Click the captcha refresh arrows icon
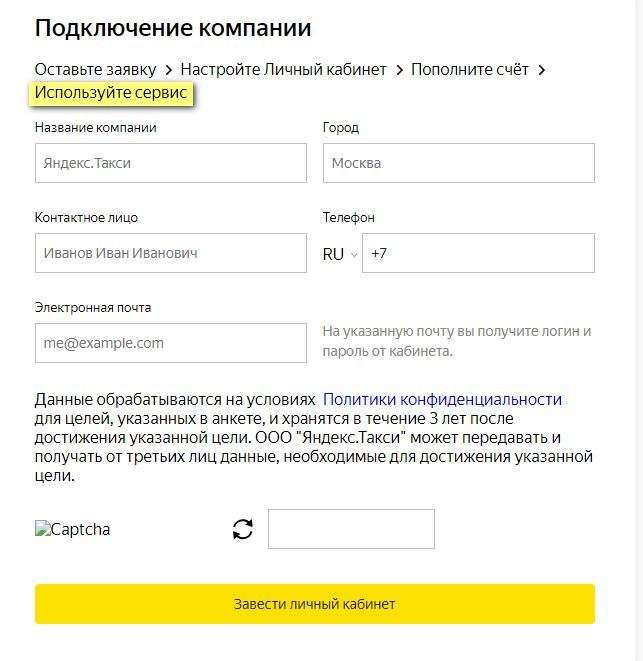This screenshot has height=661, width=643. click(x=243, y=530)
